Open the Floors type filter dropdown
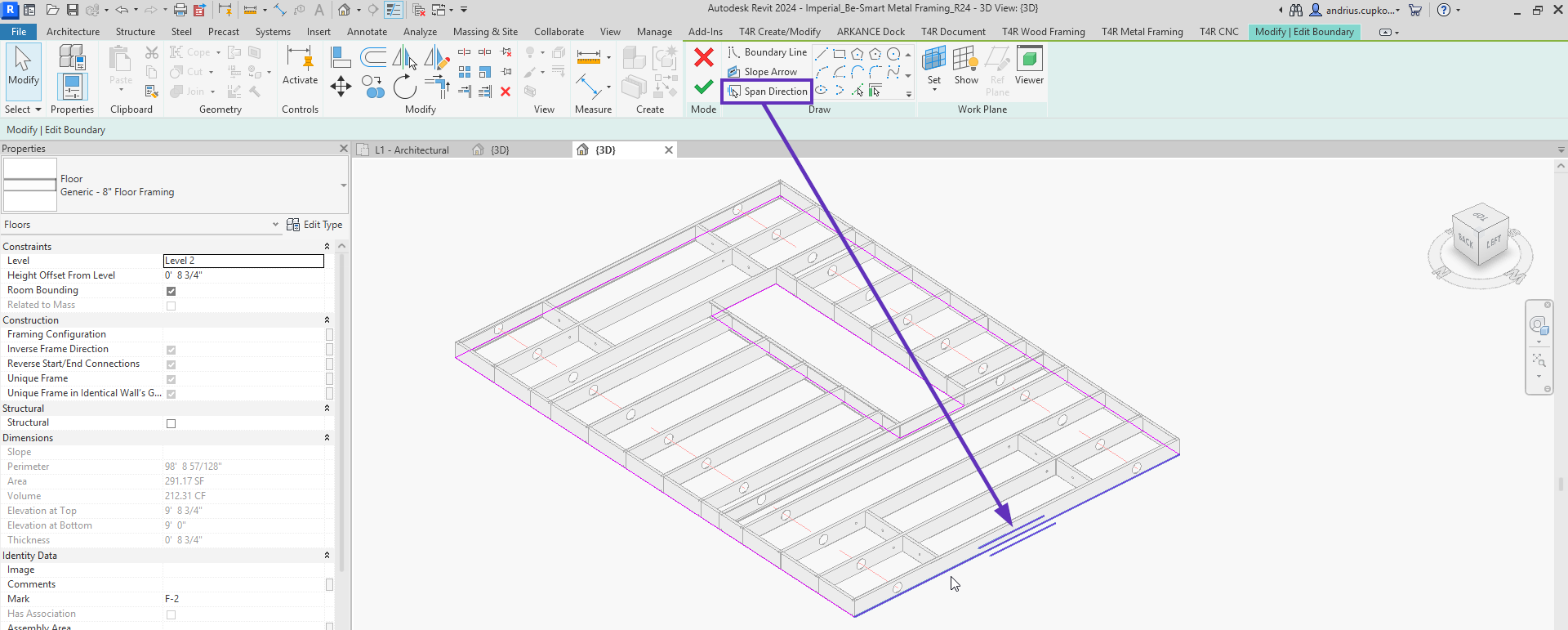 click(x=275, y=225)
